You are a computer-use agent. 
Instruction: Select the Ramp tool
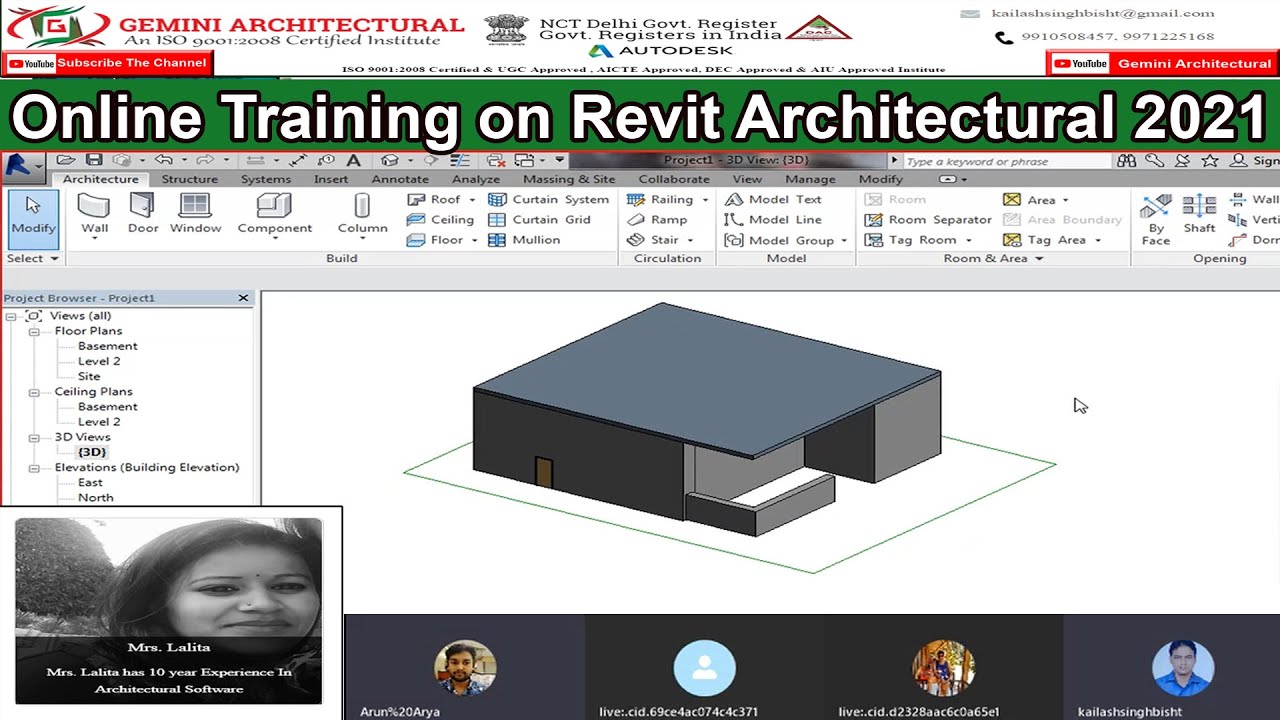point(657,219)
